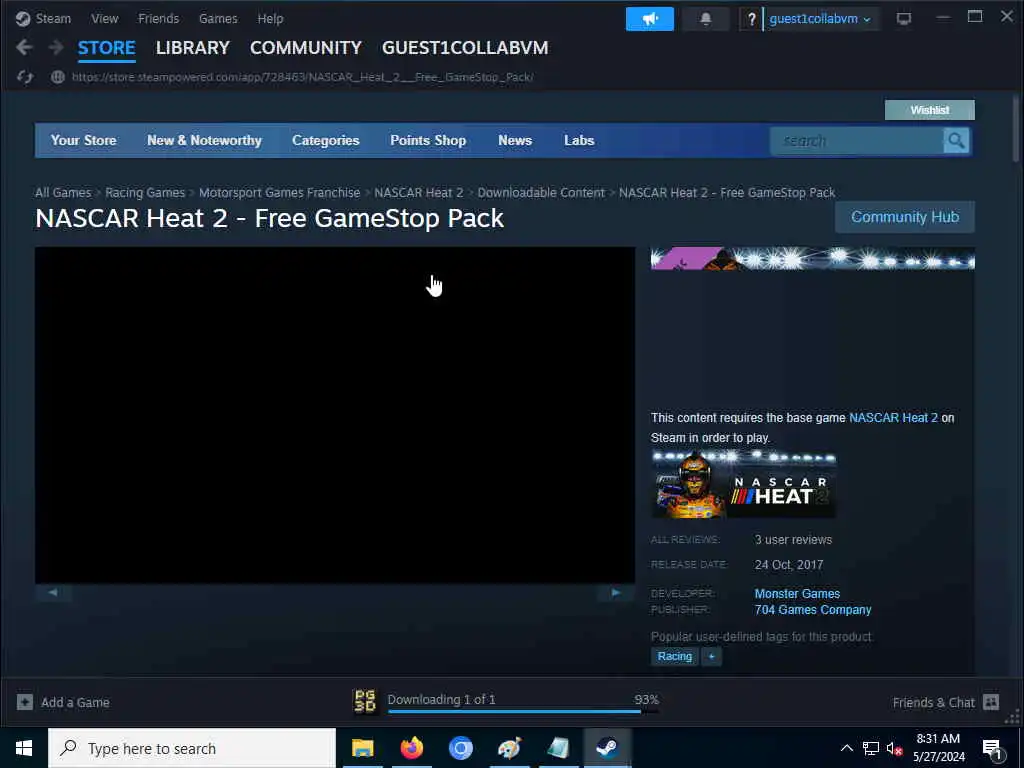This screenshot has height=768, width=1024.
Task: Click Add a Game label
Action: click(75, 702)
